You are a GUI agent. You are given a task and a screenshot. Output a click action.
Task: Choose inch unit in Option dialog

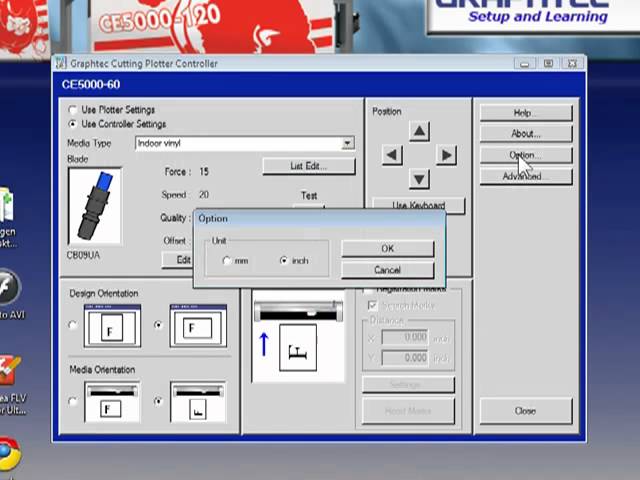(x=284, y=260)
